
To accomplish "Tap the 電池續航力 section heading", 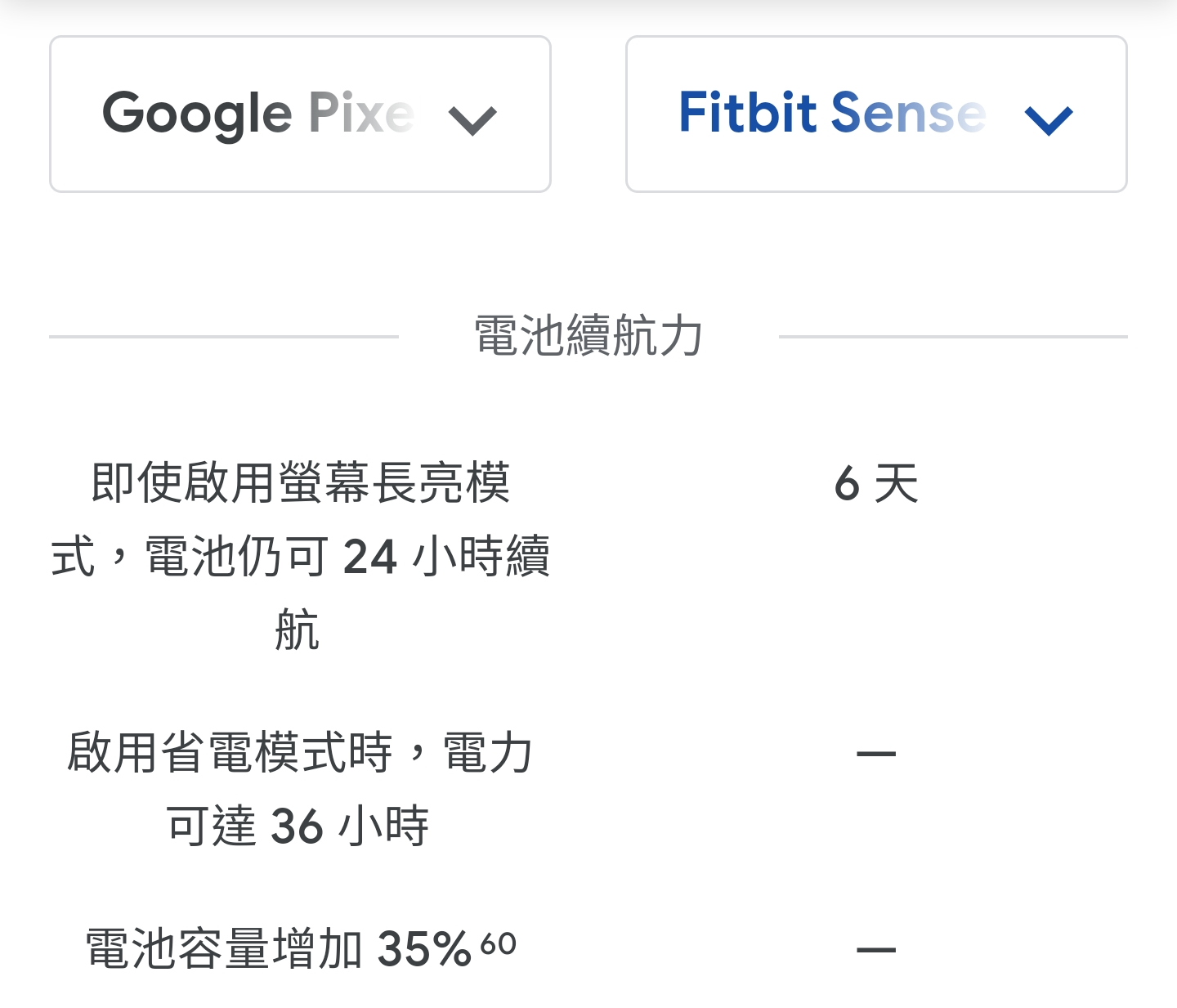I will pyautogui.click(x=588, y=335).
